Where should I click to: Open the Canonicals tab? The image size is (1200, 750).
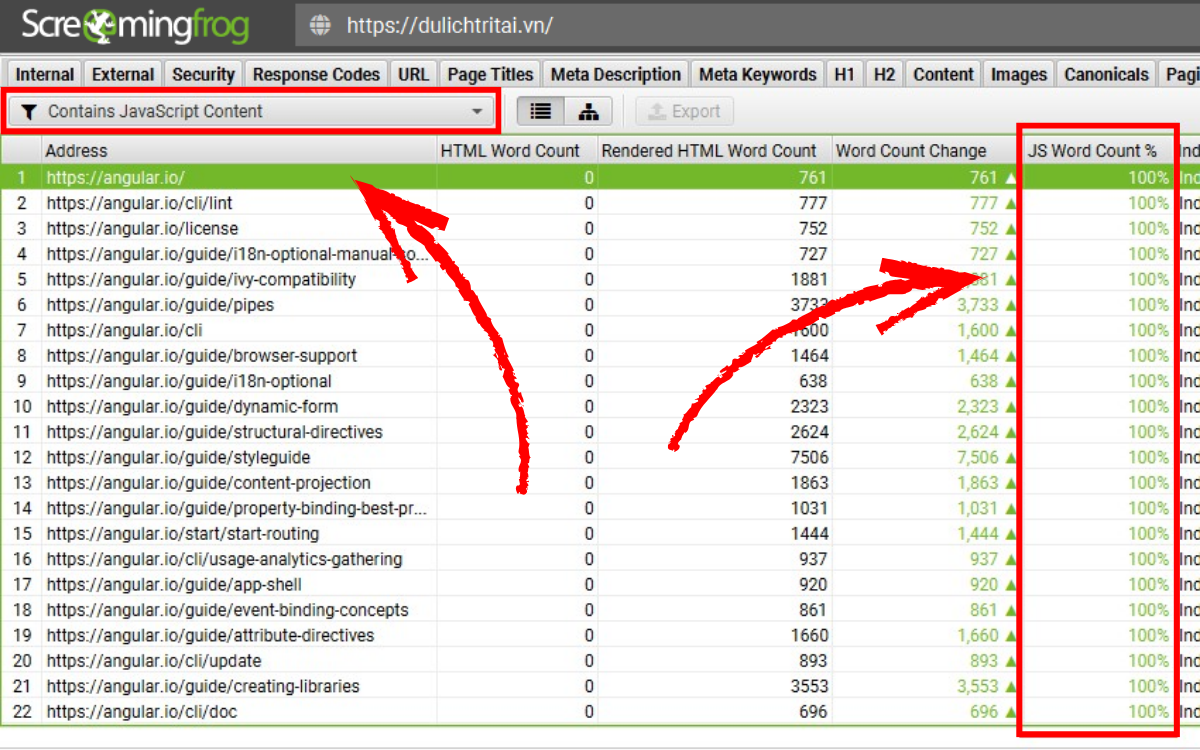click(1106, 74)
